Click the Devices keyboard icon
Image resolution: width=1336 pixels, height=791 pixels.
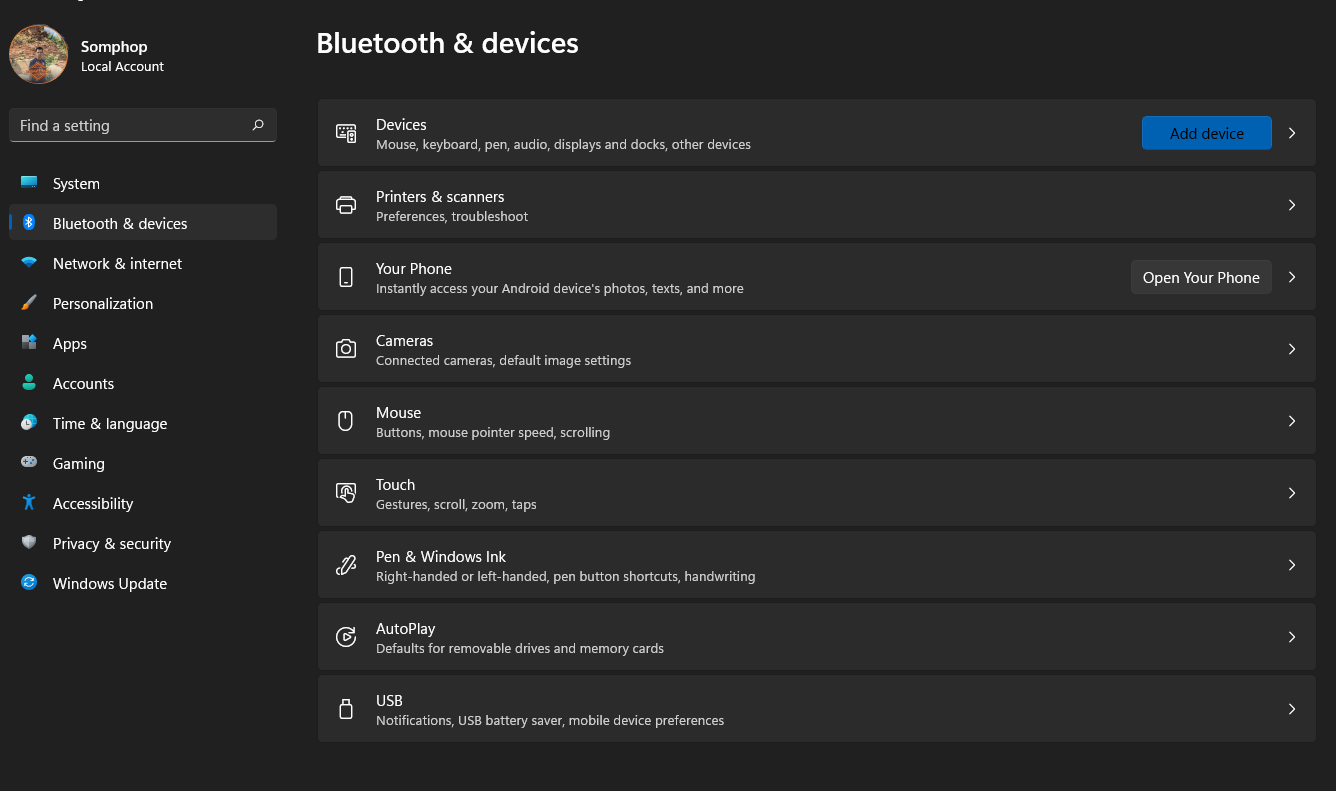click(346, 133)
